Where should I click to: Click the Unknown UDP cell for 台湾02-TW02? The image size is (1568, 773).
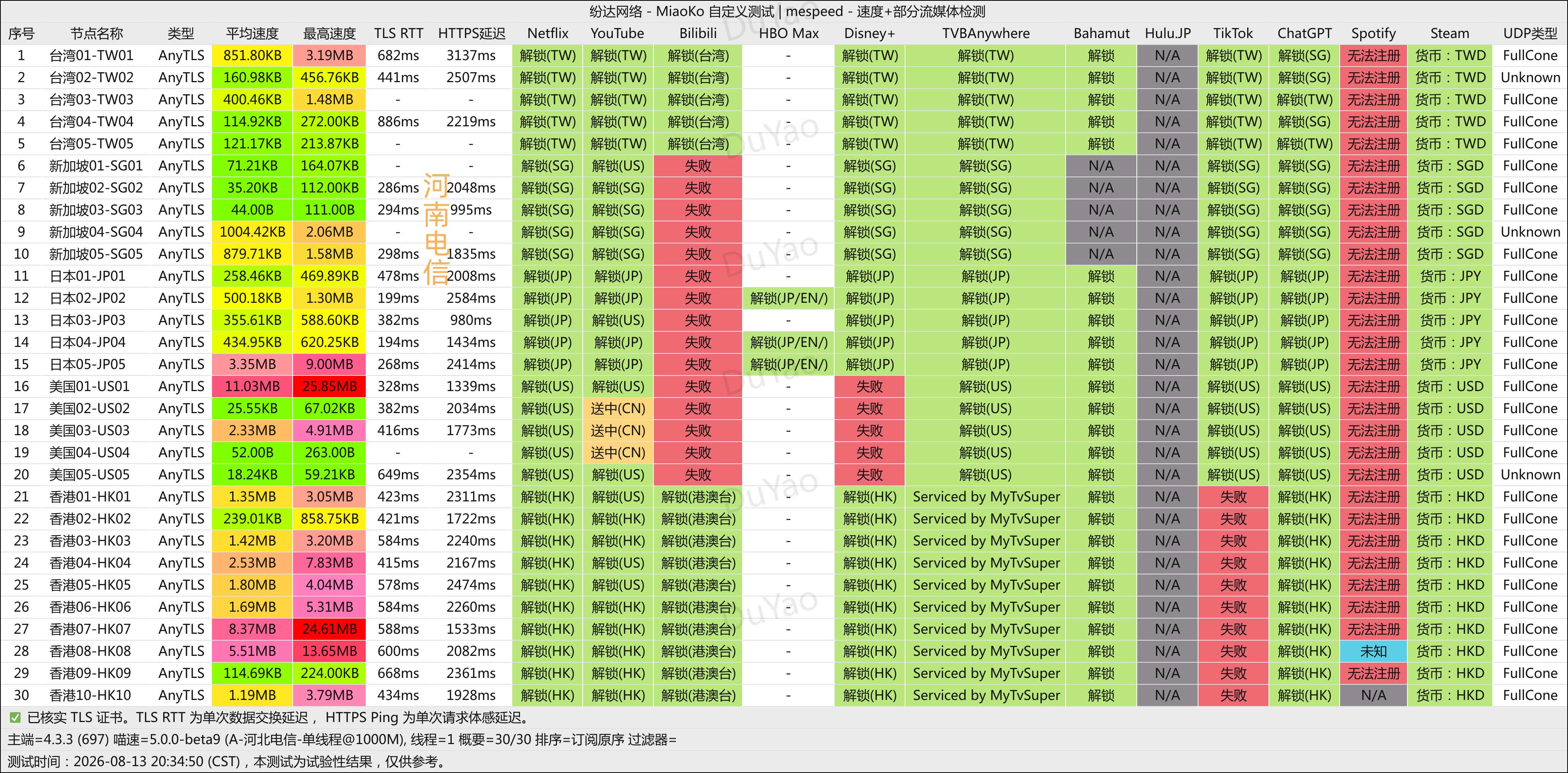[1530, 77]
